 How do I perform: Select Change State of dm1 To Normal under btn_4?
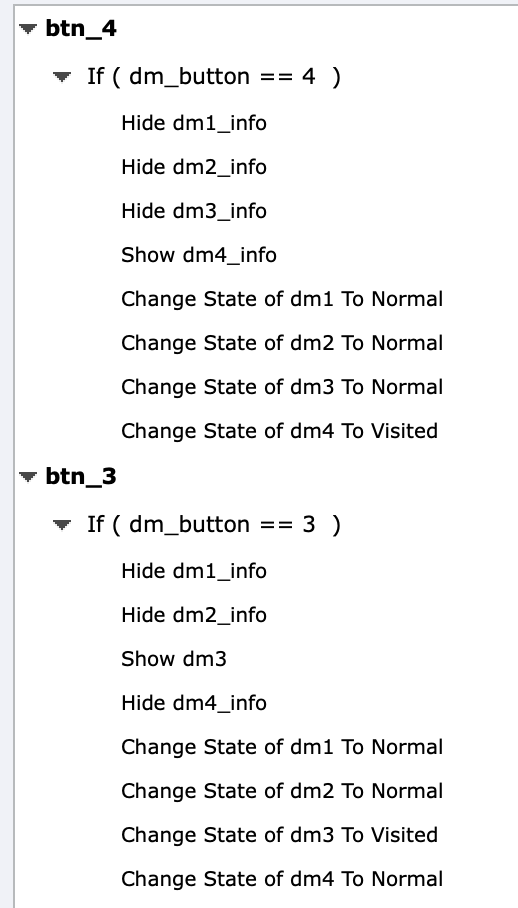[x=282, y=299]
